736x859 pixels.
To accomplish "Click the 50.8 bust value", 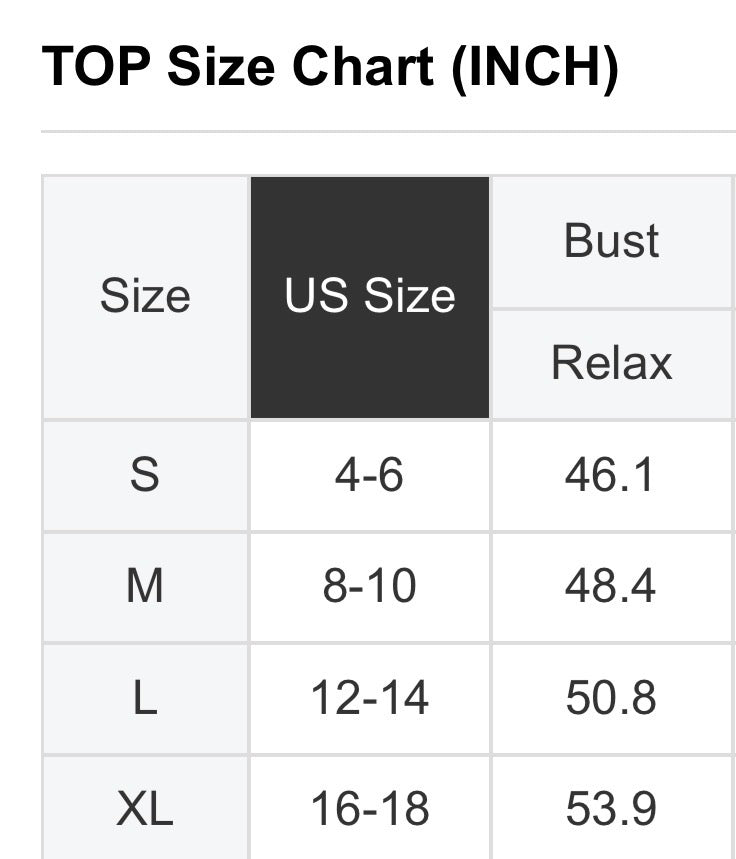I will pyautogui.click(x=612, y=698).
